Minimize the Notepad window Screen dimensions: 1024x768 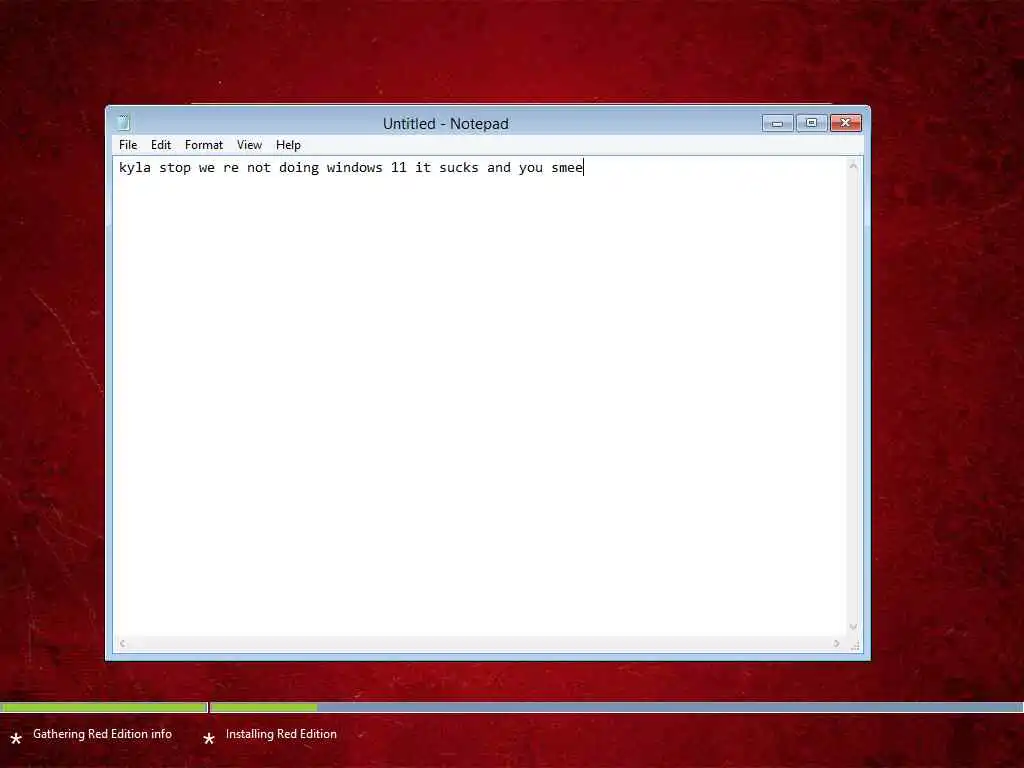tap(777, 123)
